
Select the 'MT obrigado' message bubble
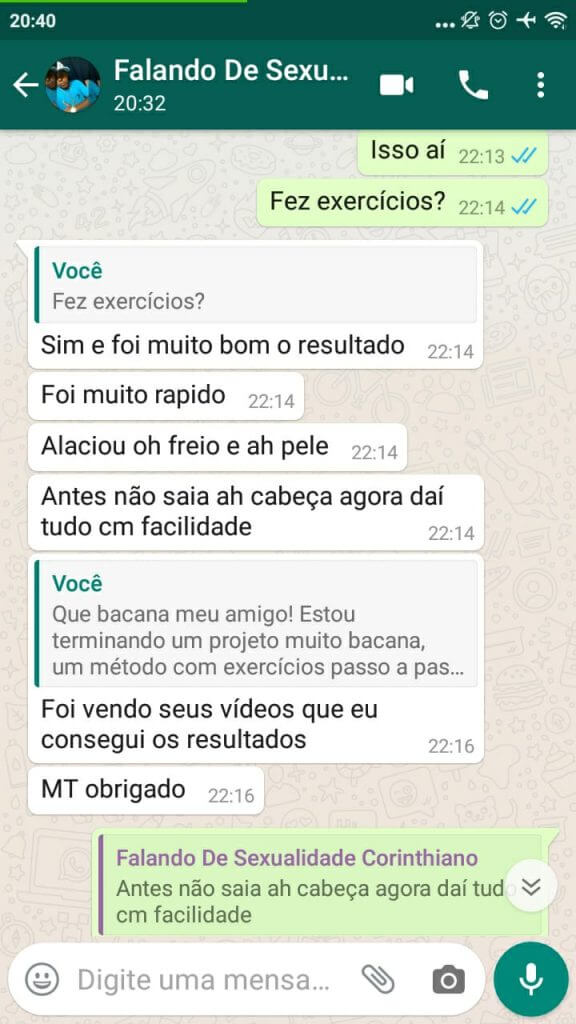tap(146, 790)
